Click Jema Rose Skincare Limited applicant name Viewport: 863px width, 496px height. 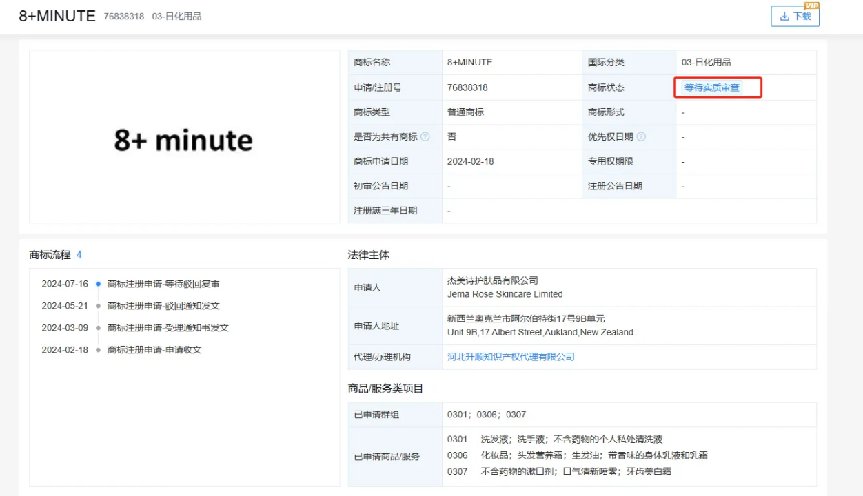pyautogui.click(x=505, y=294)
